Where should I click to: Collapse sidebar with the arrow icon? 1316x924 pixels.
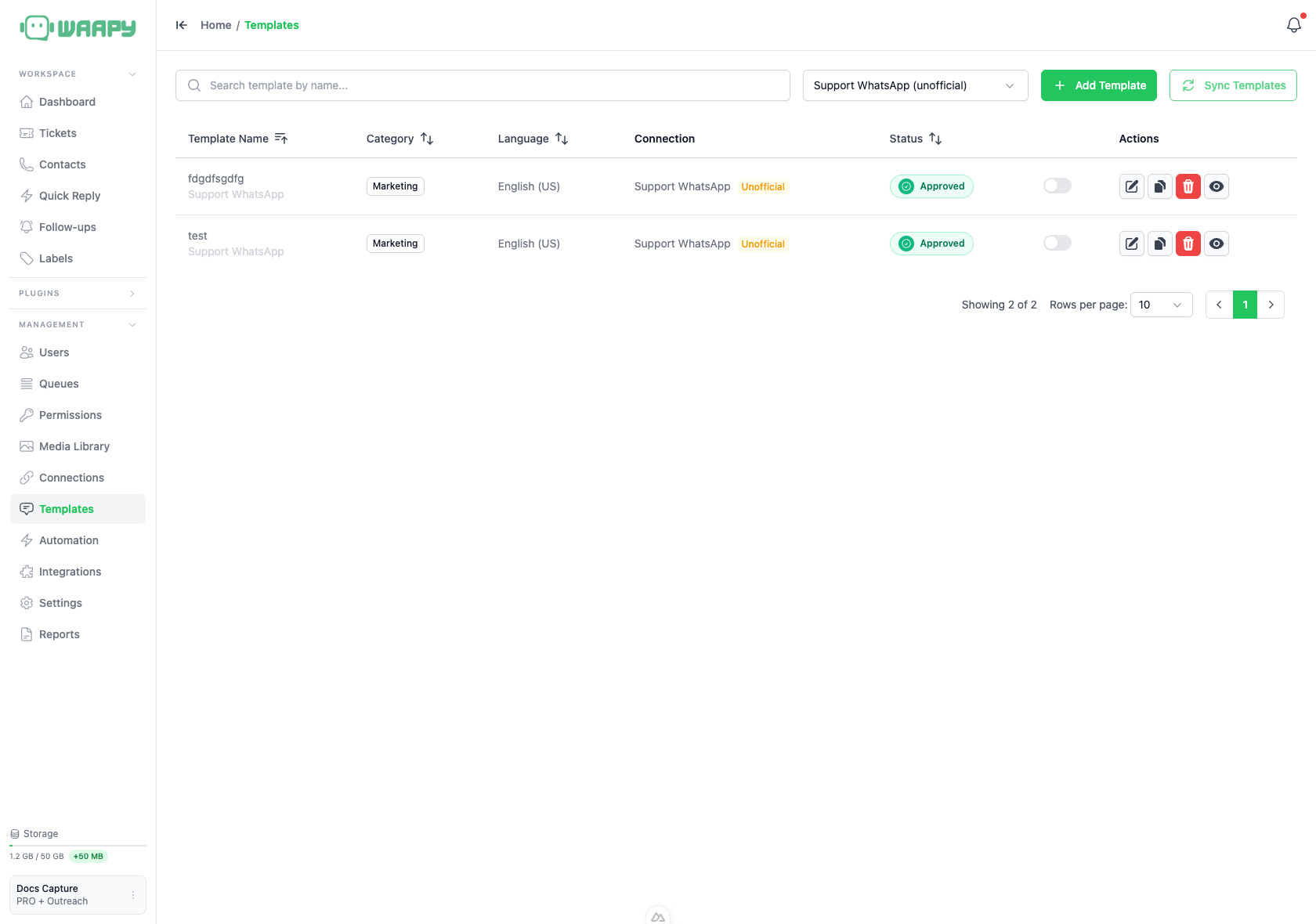coord(182,25)
